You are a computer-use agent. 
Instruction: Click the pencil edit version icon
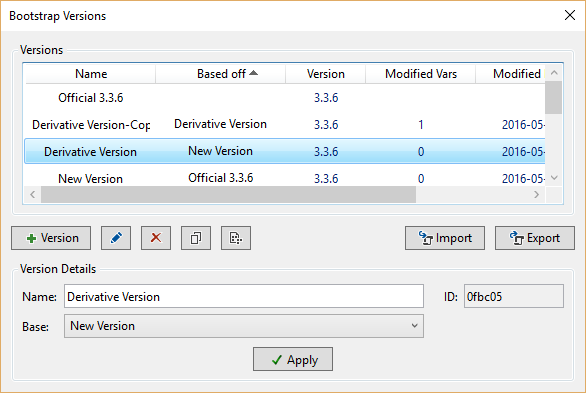tap(116, 238)
